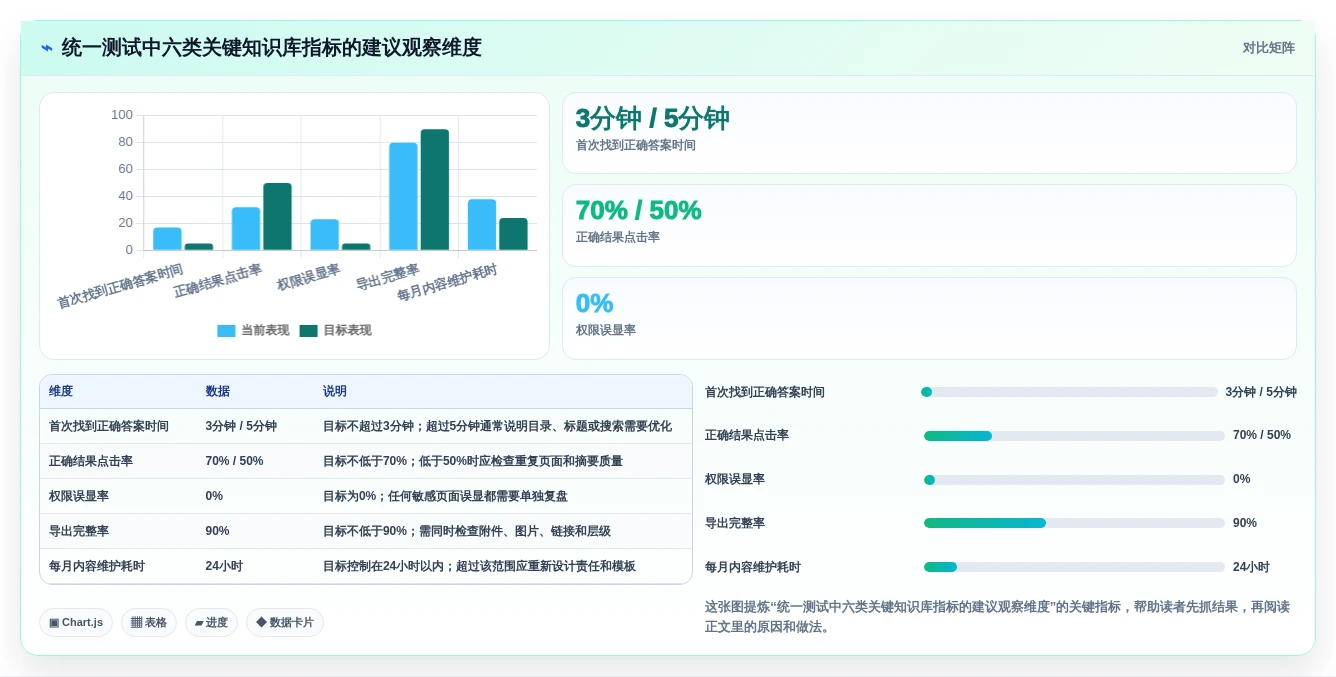The height and width of the screenshot is (677, 1336).
Task: Click the 0% stat card value
Action: coord(594,303)
